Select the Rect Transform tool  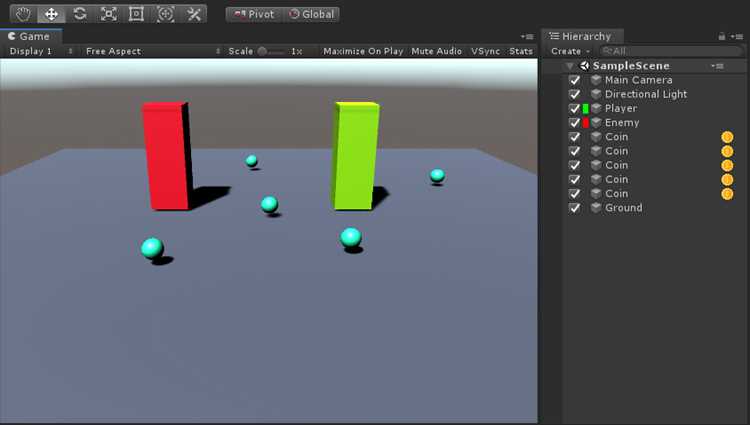pos(137,14)
